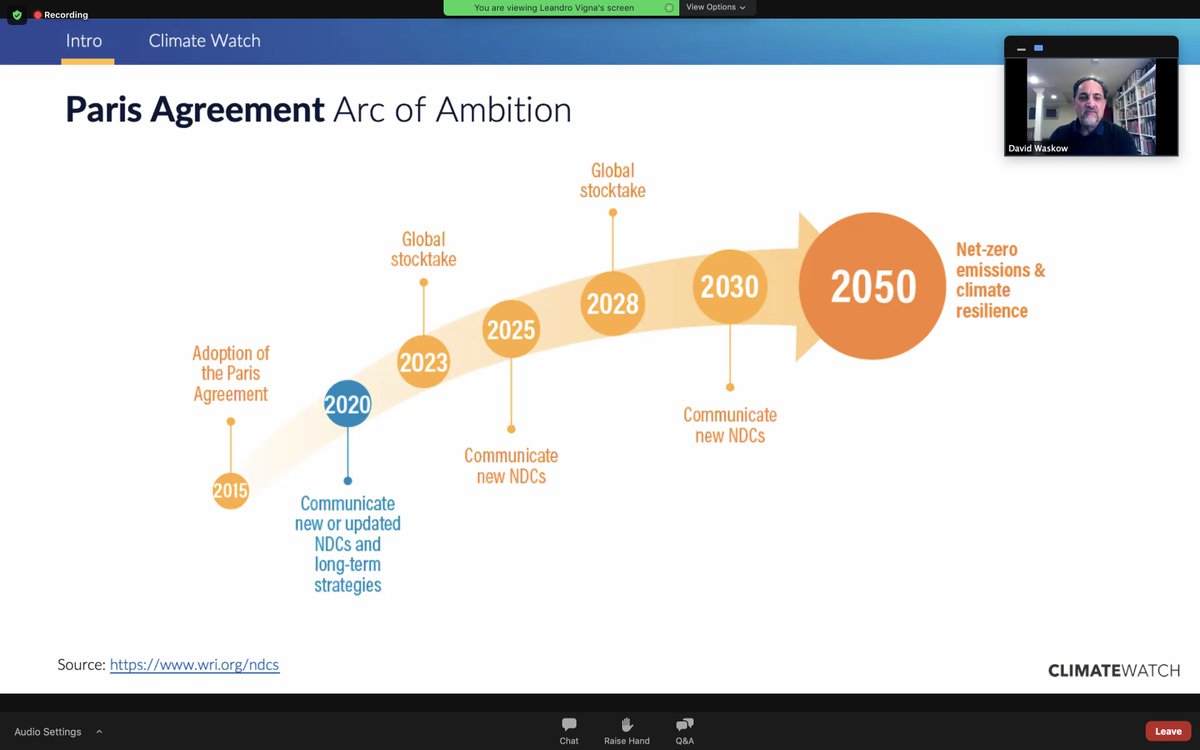This screenshot has height=750, width=1200.
Task: Click the 2023 timeline circle
Action: coord(423,362)
